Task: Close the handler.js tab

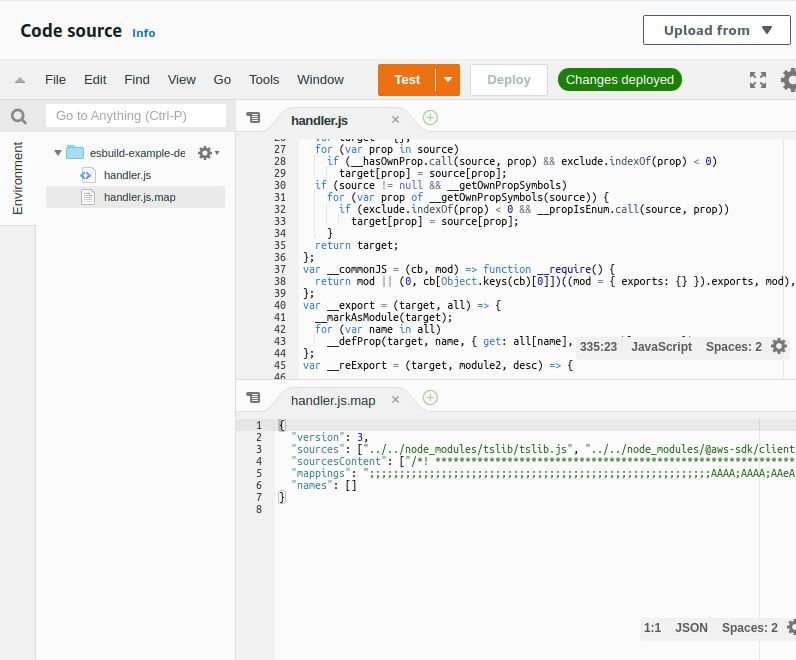Action: 395,120
